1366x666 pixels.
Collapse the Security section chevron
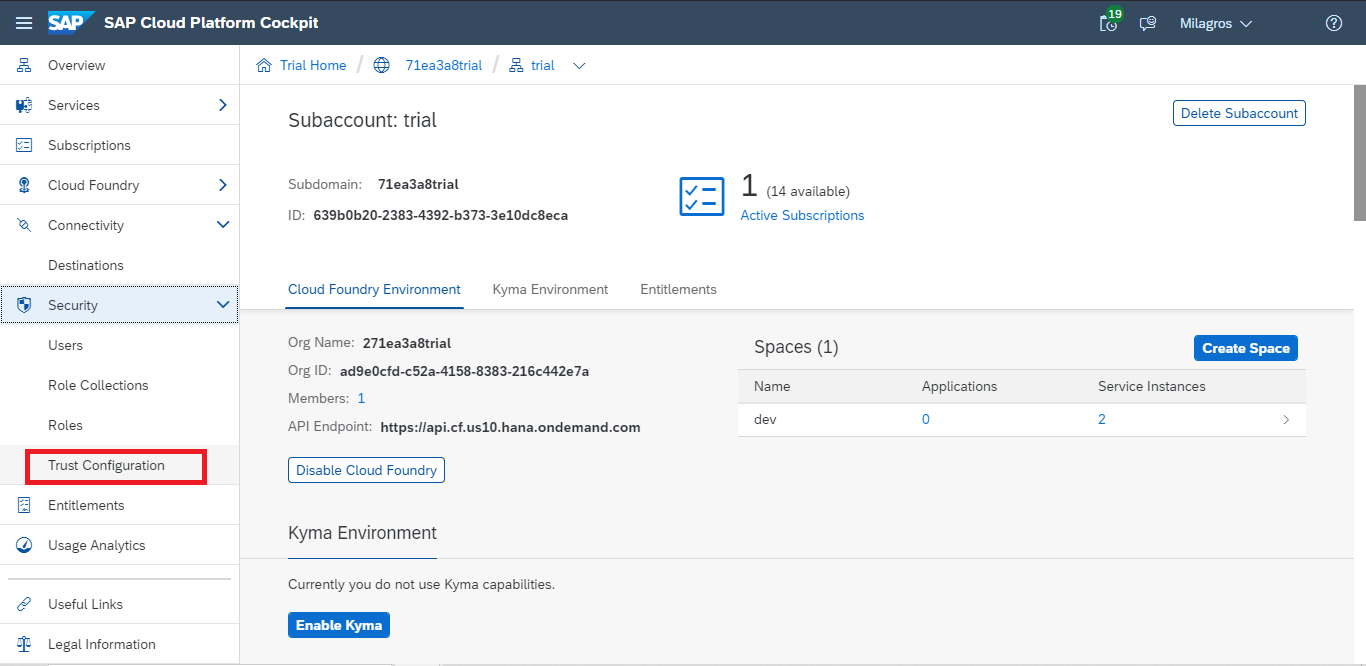[x=223, y=305]
